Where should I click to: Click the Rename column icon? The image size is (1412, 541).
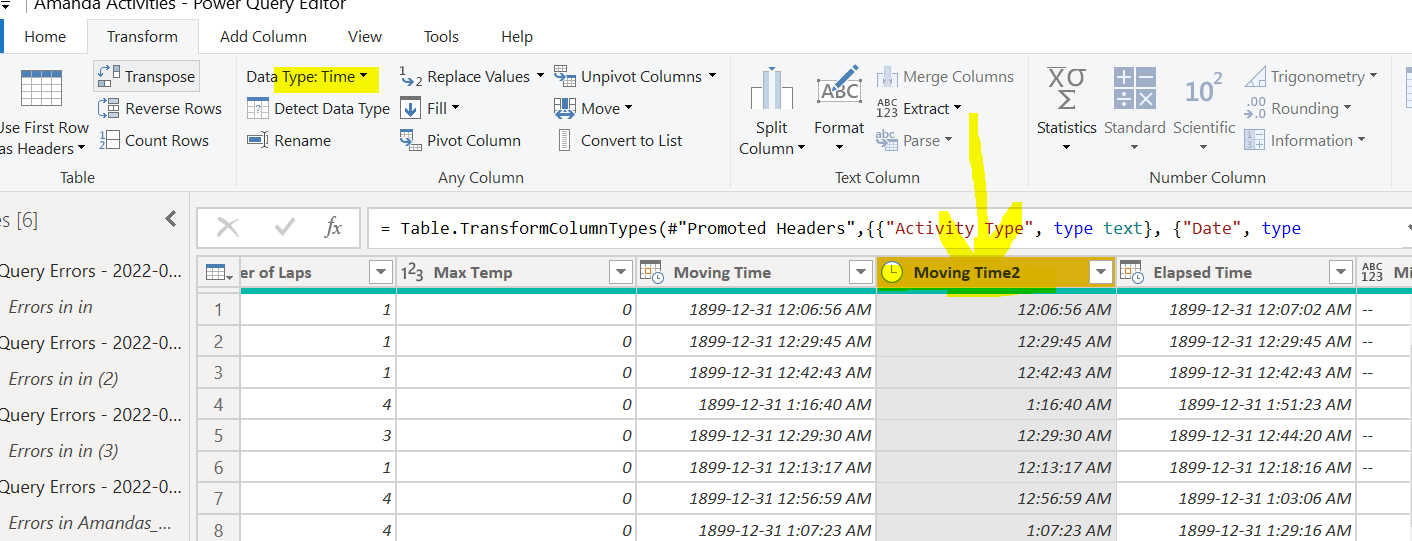pos(258,140)
